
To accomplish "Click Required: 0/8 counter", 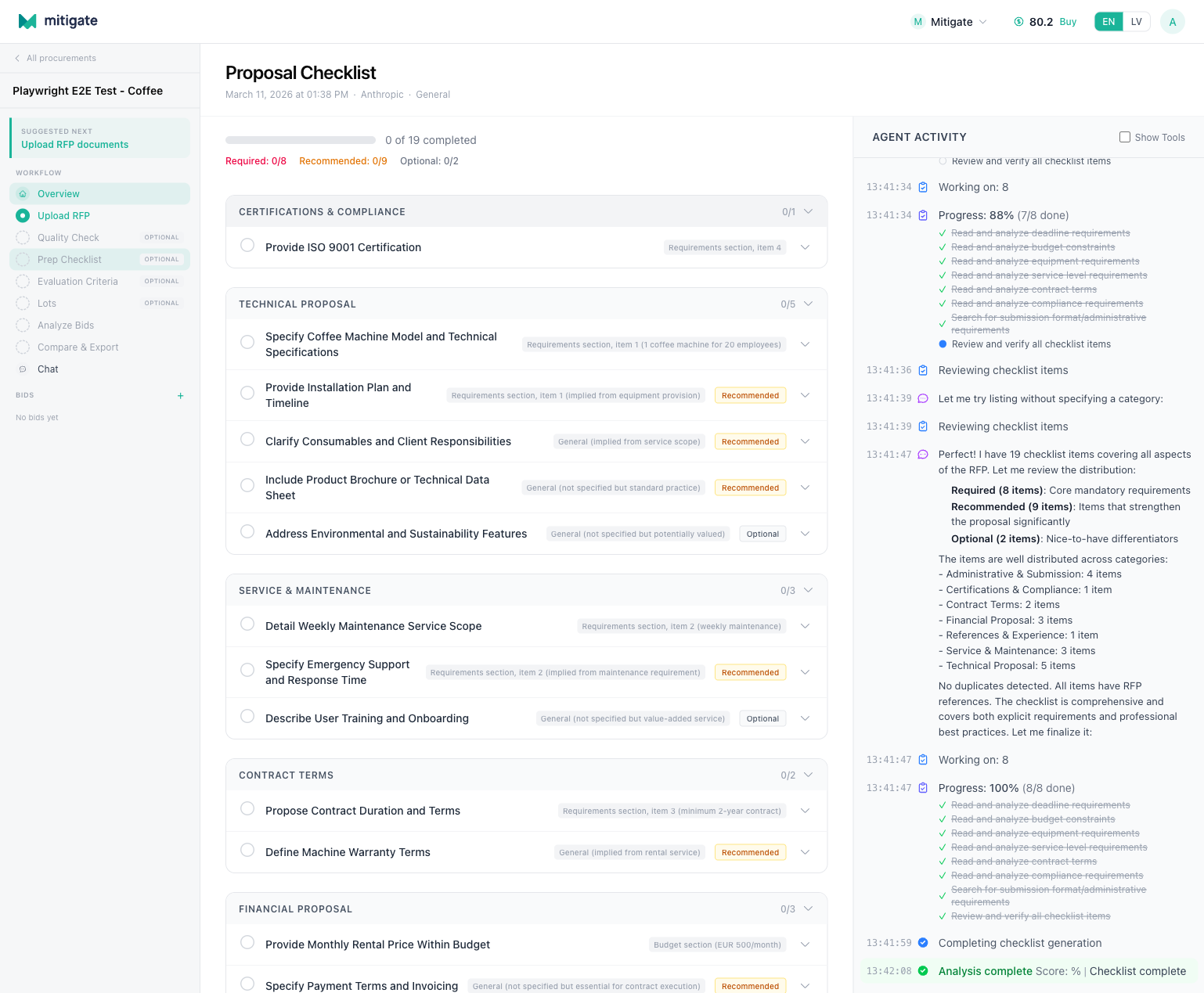I will [x=256, y=161].
